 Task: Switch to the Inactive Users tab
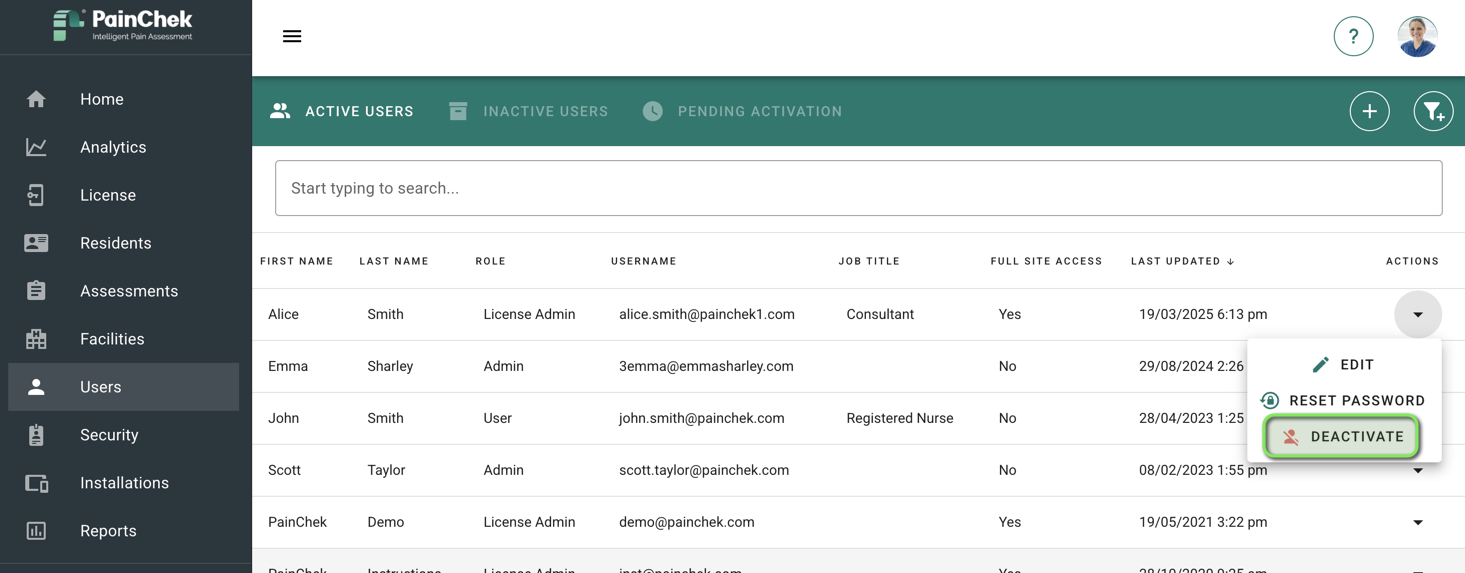pos(528,111)
